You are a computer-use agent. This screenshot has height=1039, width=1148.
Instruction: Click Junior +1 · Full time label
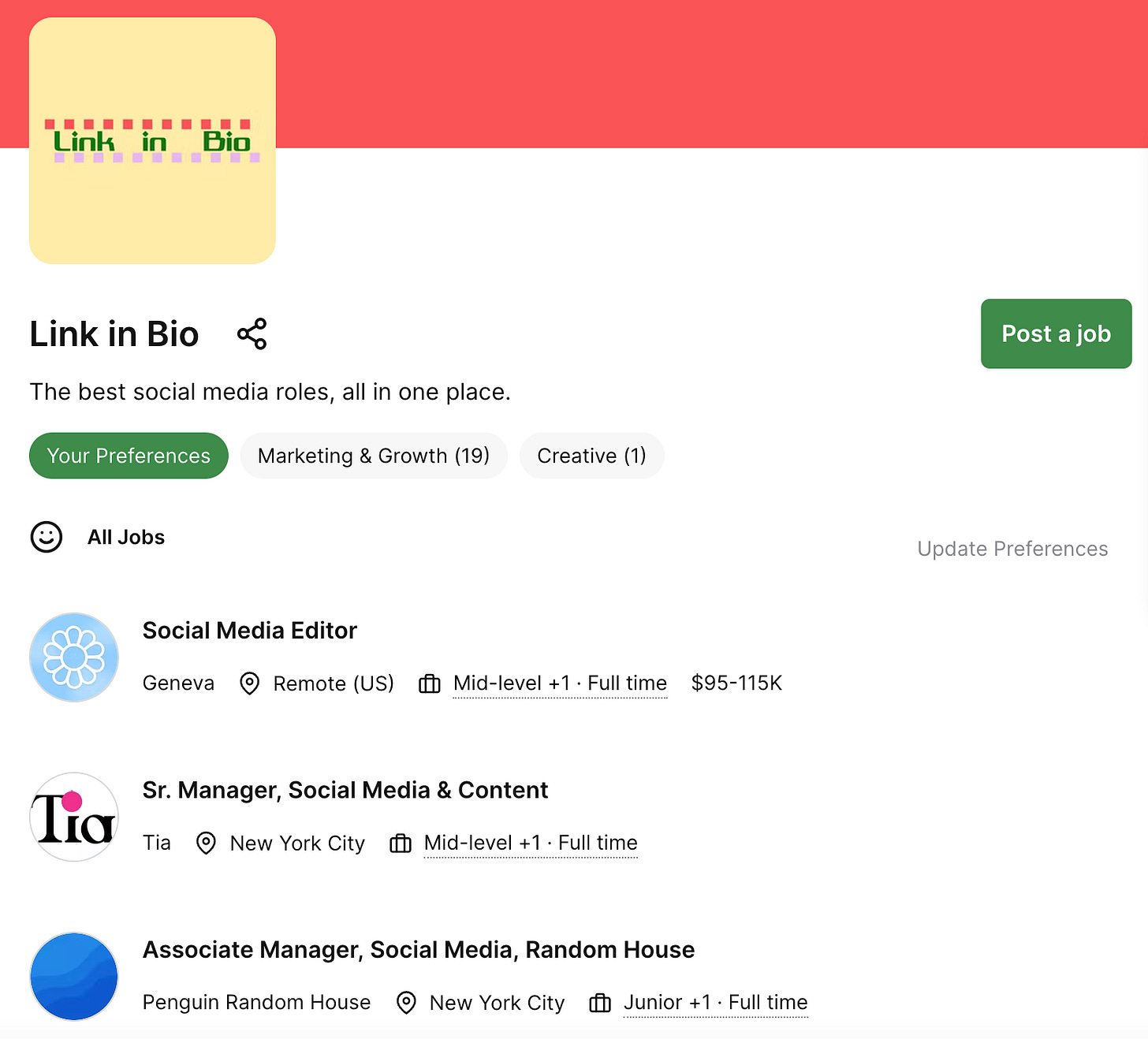pyautogui.click(x=716, y=1003)
